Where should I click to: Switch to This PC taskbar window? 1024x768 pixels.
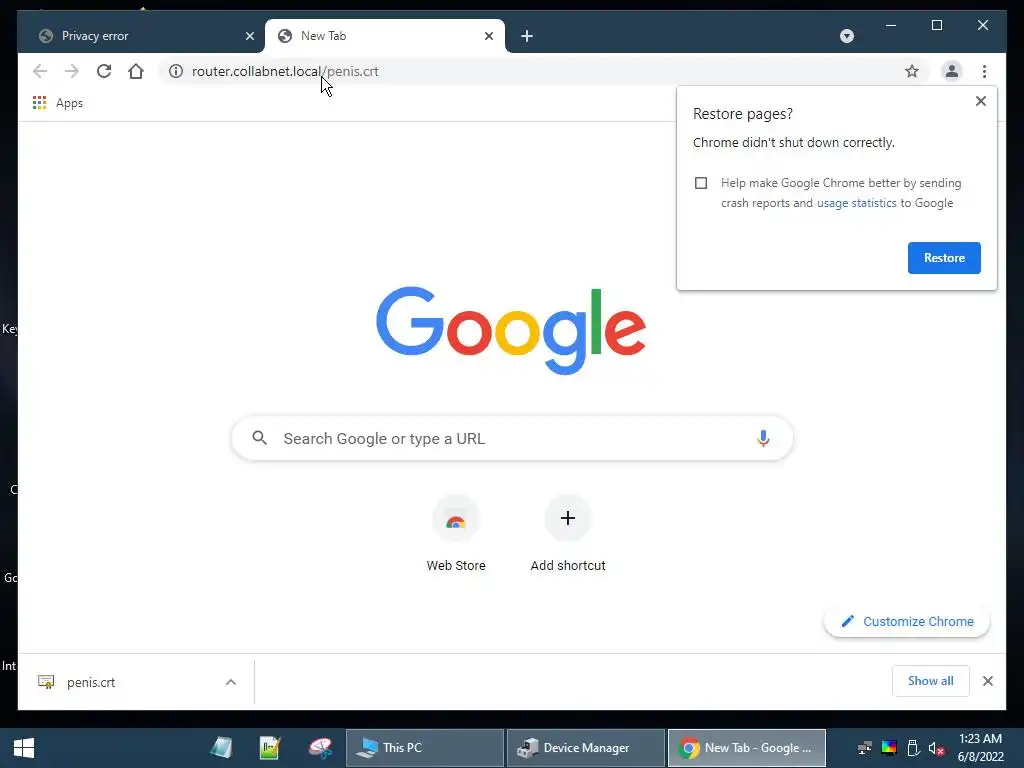tap(424, 748)
